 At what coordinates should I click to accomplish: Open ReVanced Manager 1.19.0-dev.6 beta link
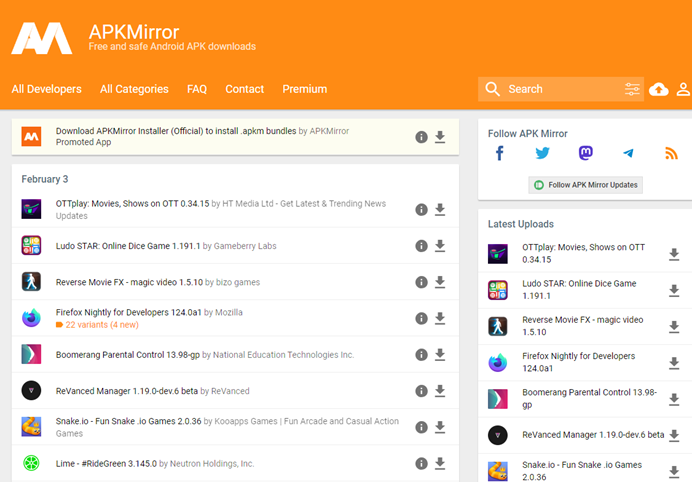[127, 391]
